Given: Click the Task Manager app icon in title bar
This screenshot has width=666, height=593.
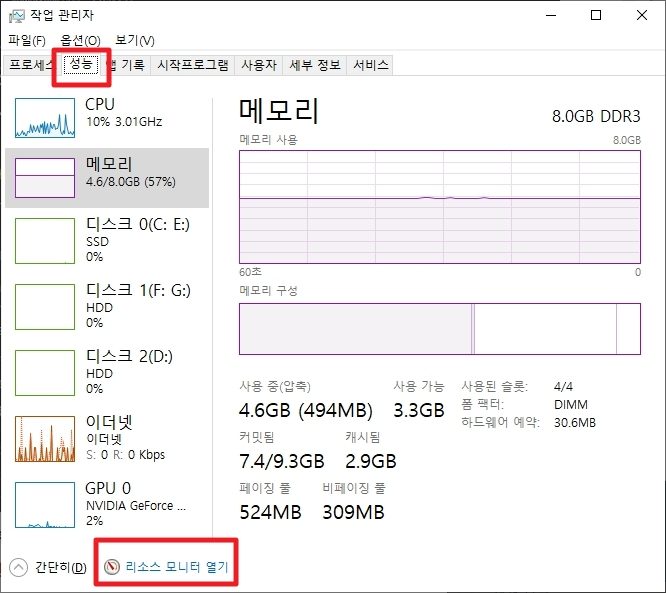Looking at the screenshot, I should point(17,16).
